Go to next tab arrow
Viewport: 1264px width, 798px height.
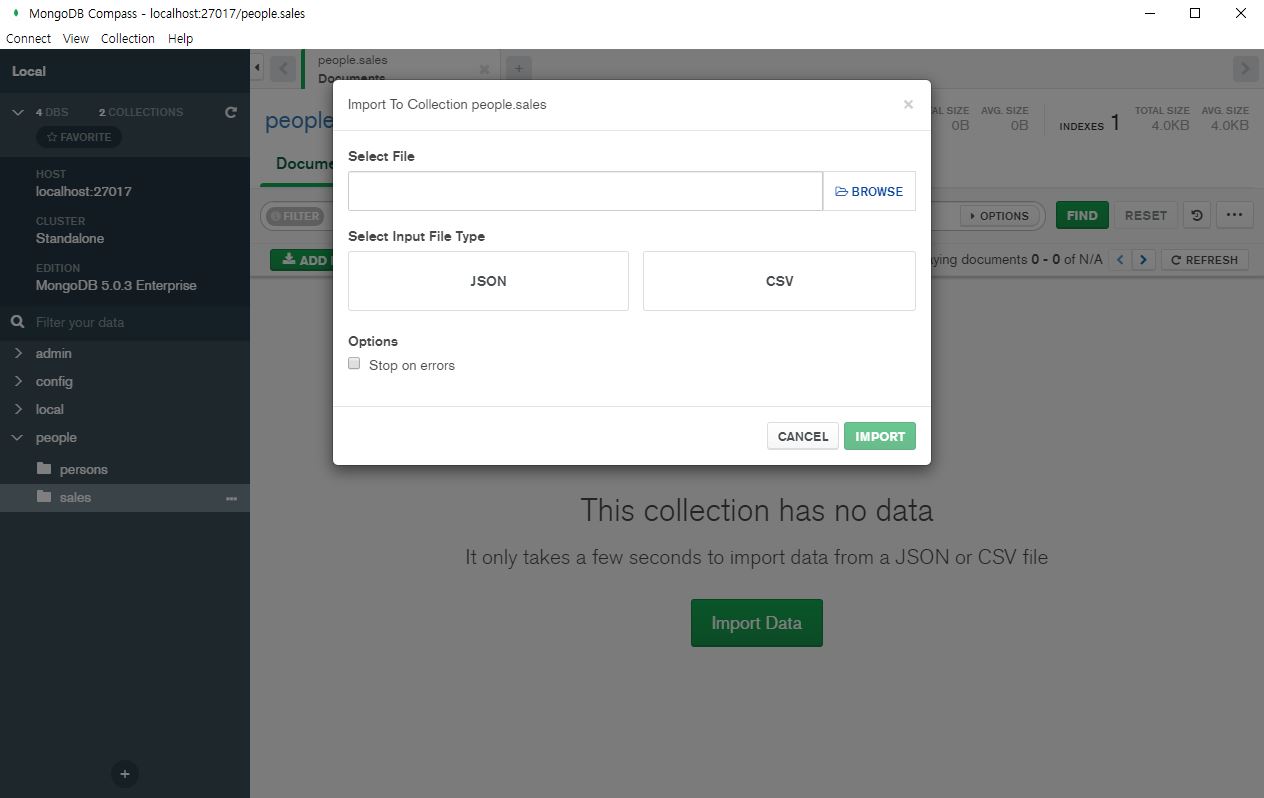coord(1245,69)
